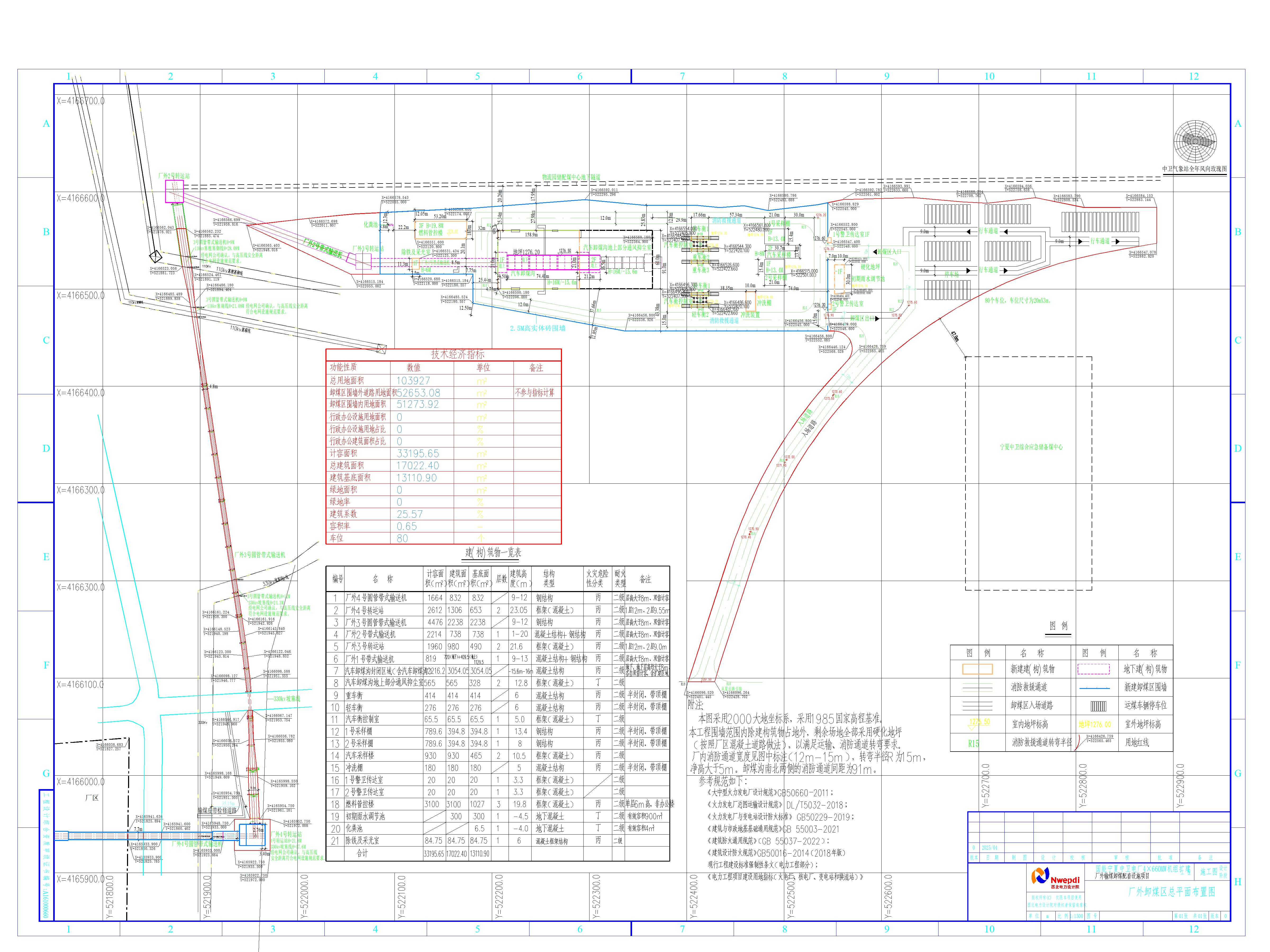Select the orange new-building legend rectangle
Image resolution: width=1270 pixels, height=952 pixels.
(x=977, y=669)
